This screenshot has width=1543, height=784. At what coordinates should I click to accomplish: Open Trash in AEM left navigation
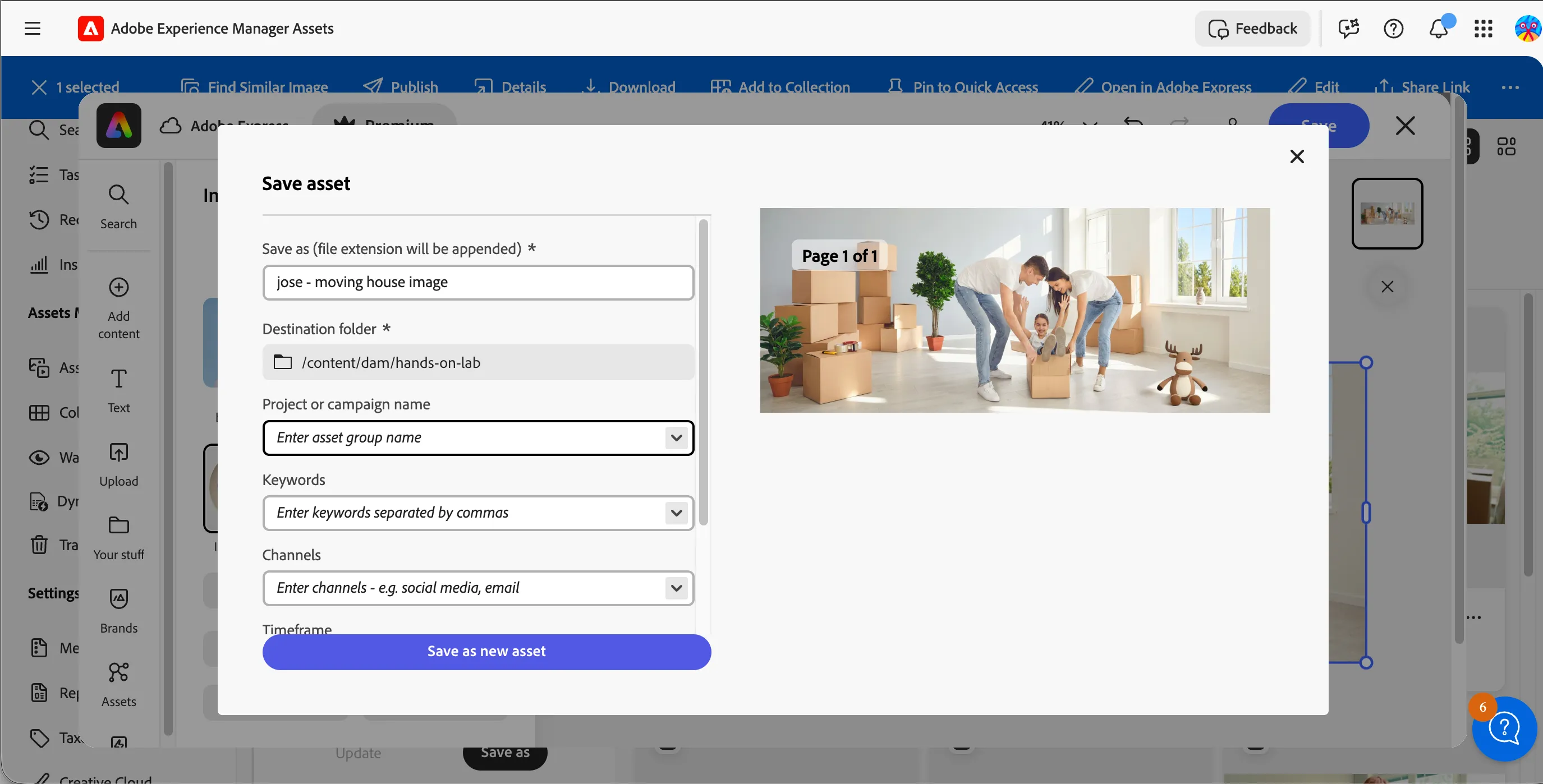pyautogui.click(x=54, y=545)
